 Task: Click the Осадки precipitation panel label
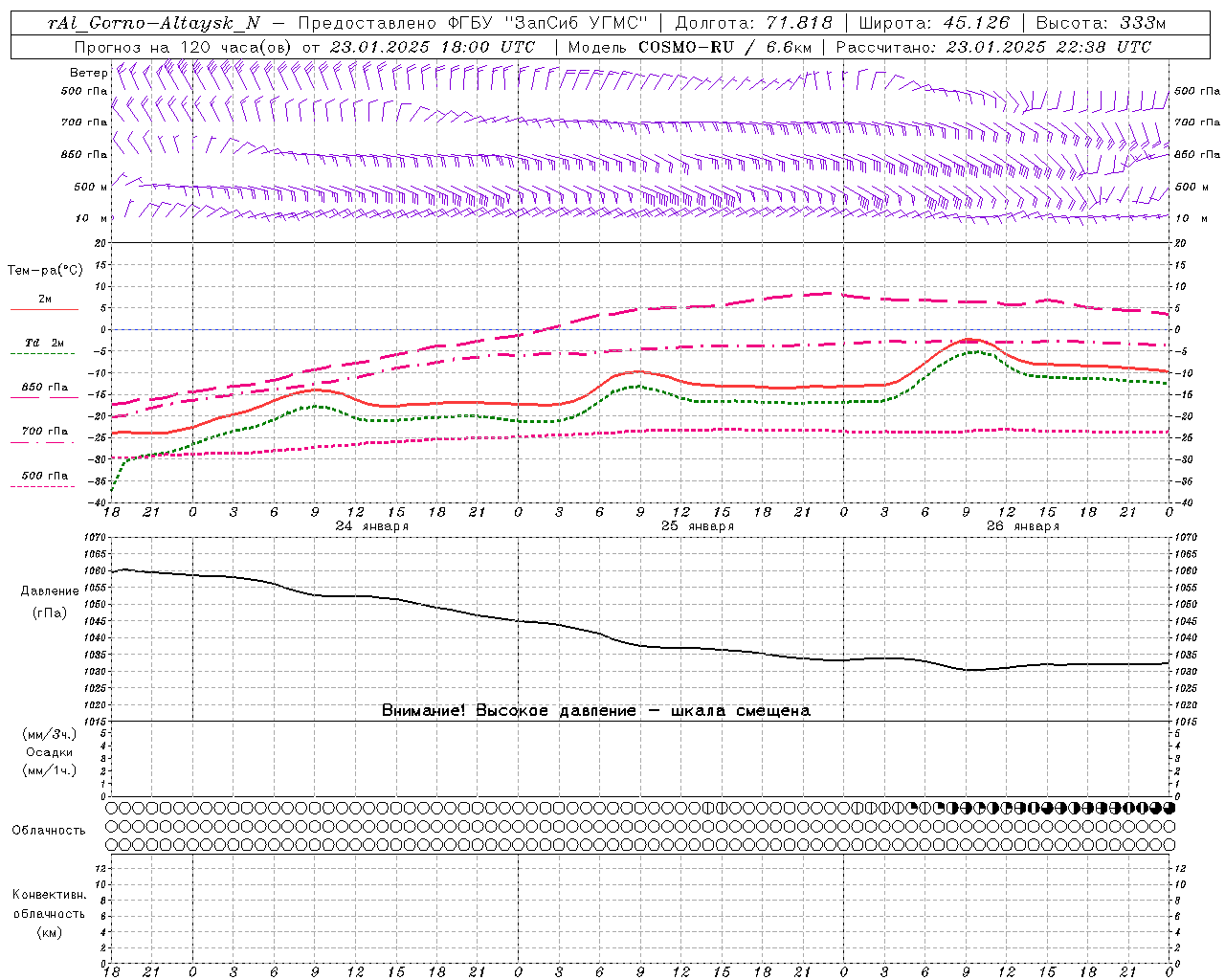(49, 752)
